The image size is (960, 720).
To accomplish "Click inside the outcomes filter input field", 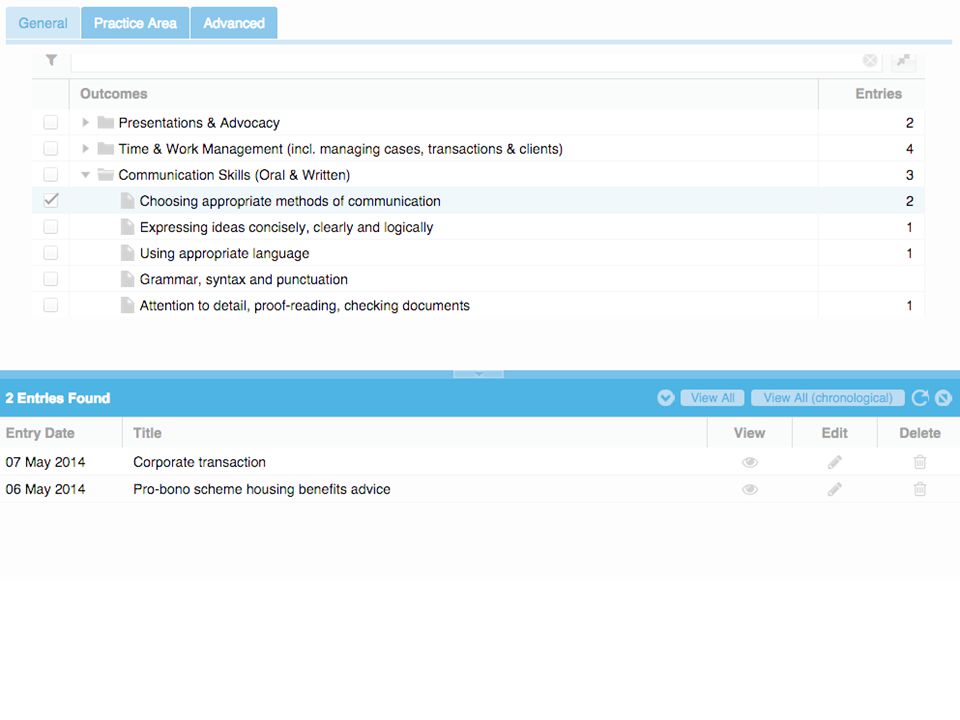I will 465,61.
